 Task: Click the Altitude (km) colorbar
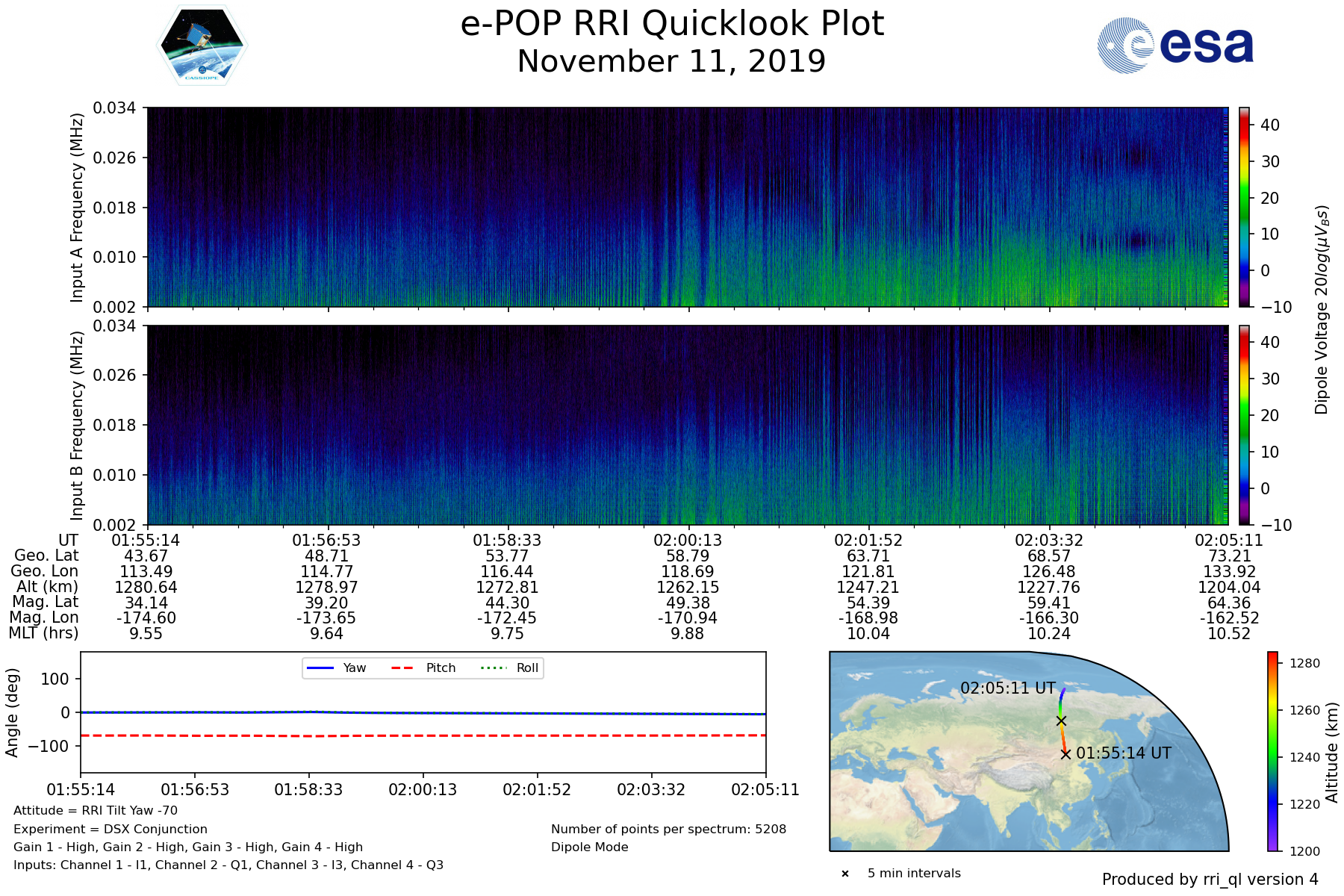click(x=1273, y=751)
